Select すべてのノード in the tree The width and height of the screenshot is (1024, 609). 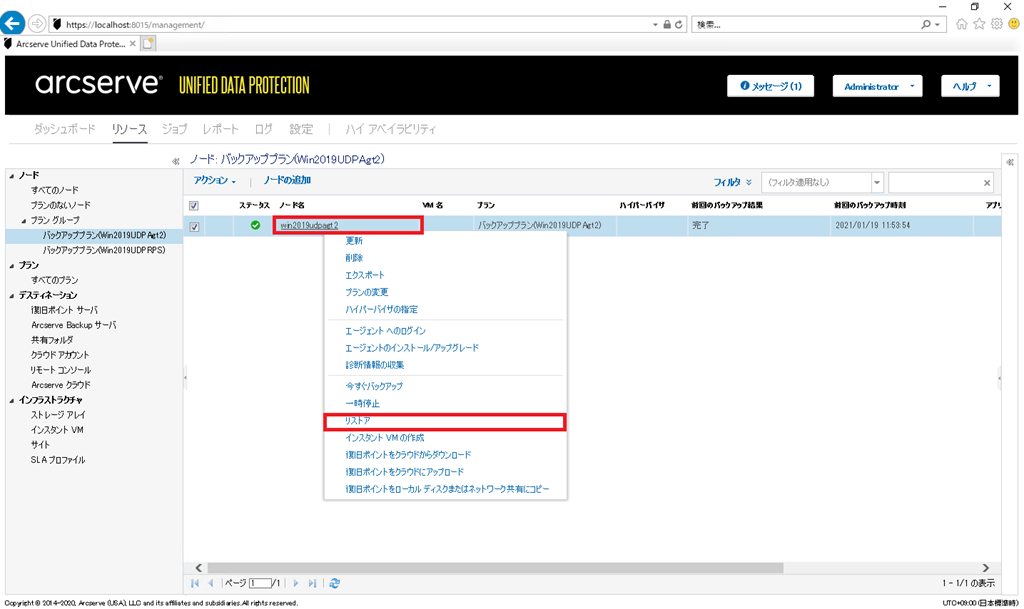click(x=55, y=191)
